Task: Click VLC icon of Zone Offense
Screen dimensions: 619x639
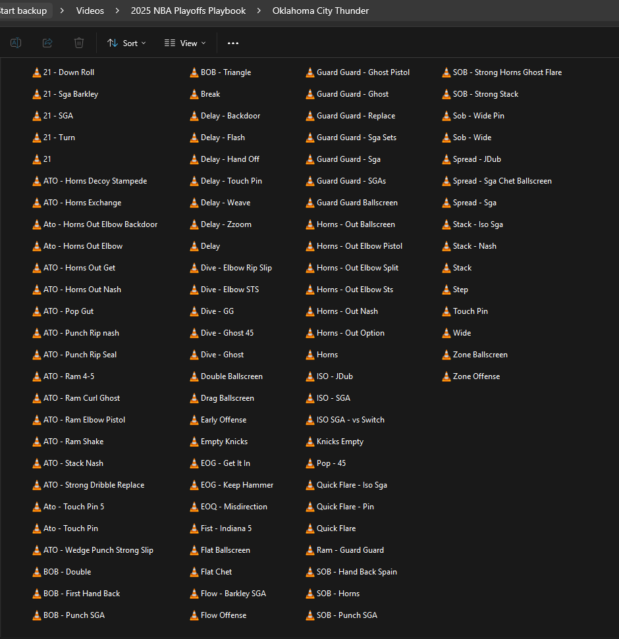Action: click(446, 377)
